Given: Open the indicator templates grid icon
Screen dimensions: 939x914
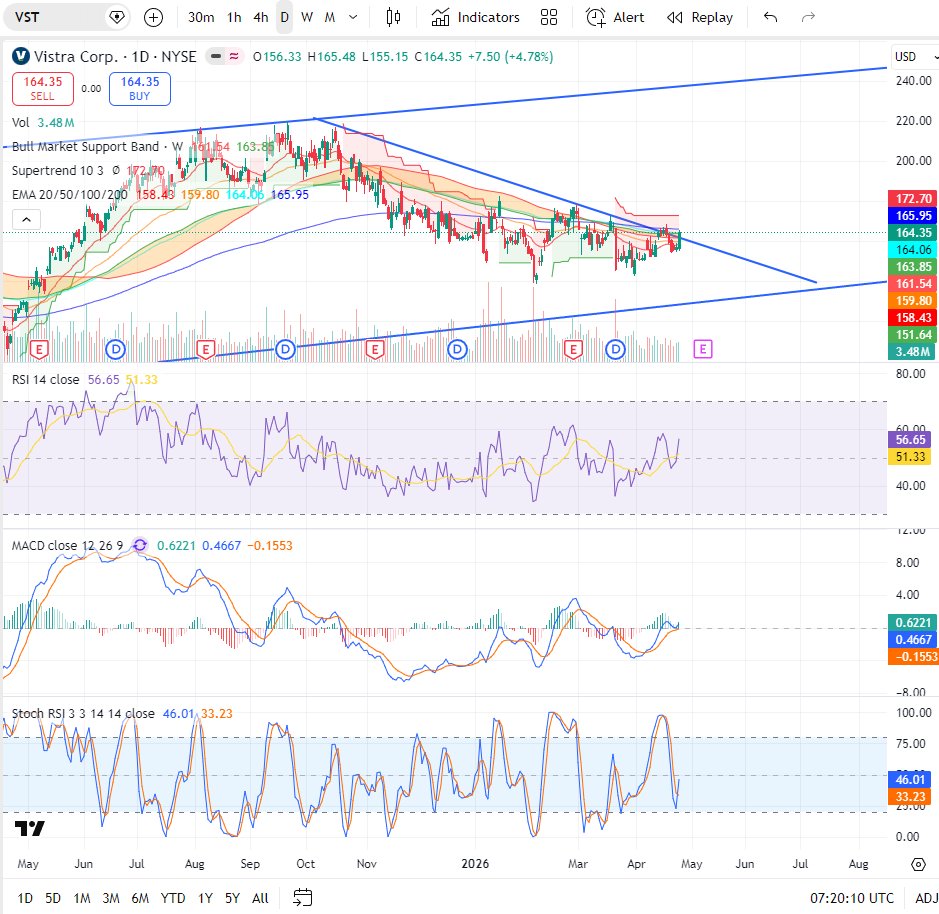Looking at the screenshot, I should pyautogui.click(x=549, y=17).
